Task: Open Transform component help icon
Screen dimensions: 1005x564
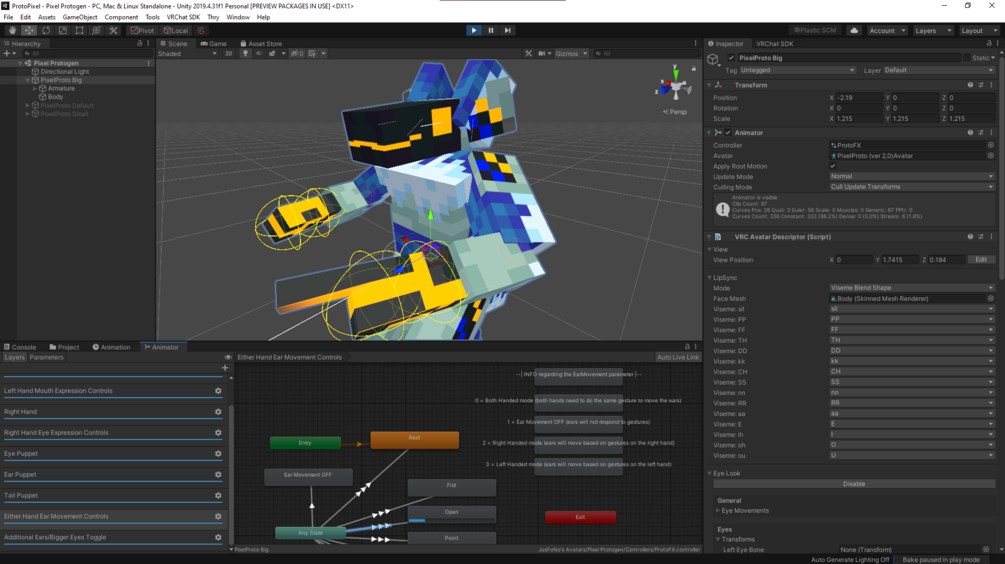Action: click(x=970, y=85)
